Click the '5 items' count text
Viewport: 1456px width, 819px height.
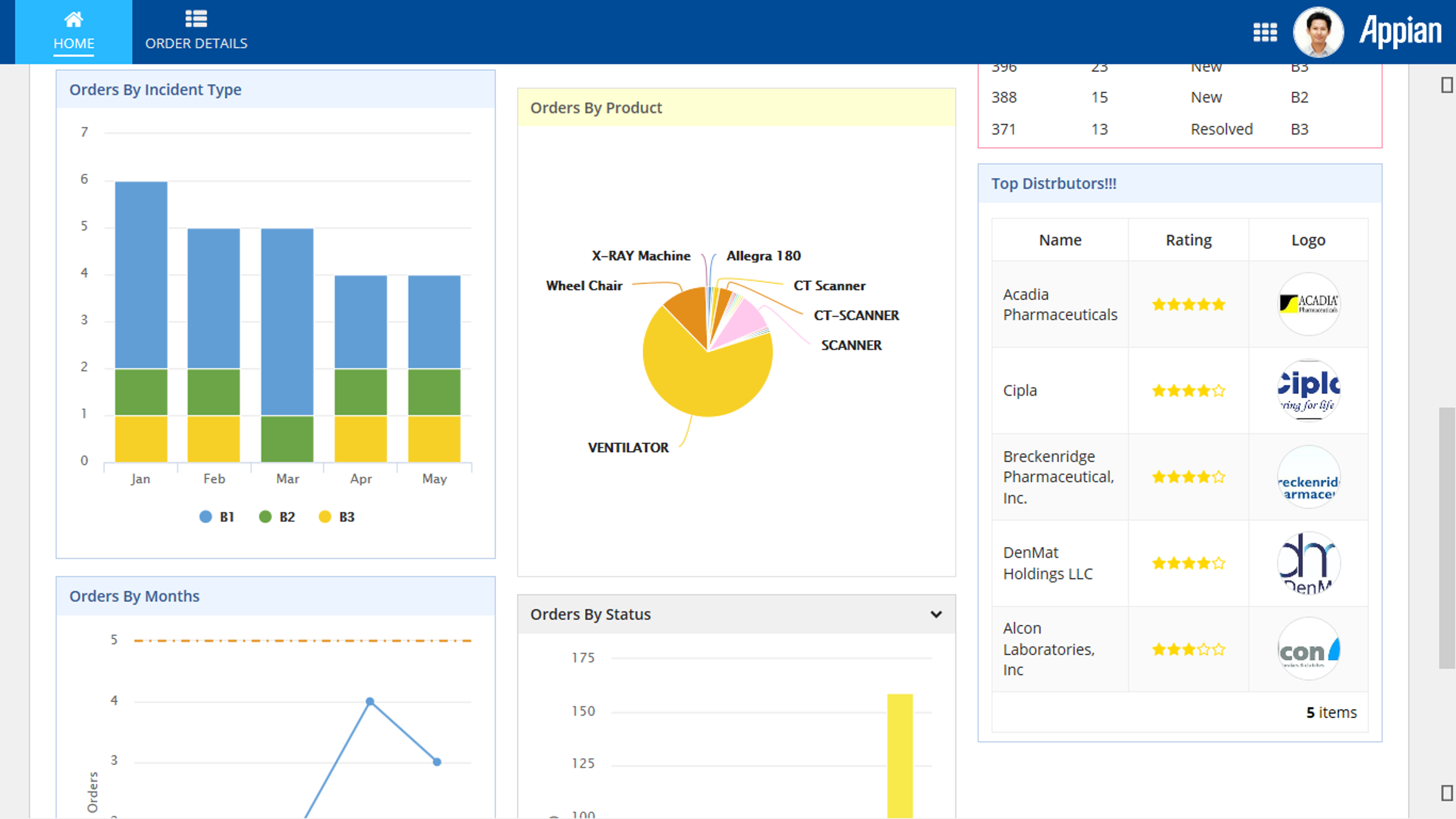[x=1331, y=712]
